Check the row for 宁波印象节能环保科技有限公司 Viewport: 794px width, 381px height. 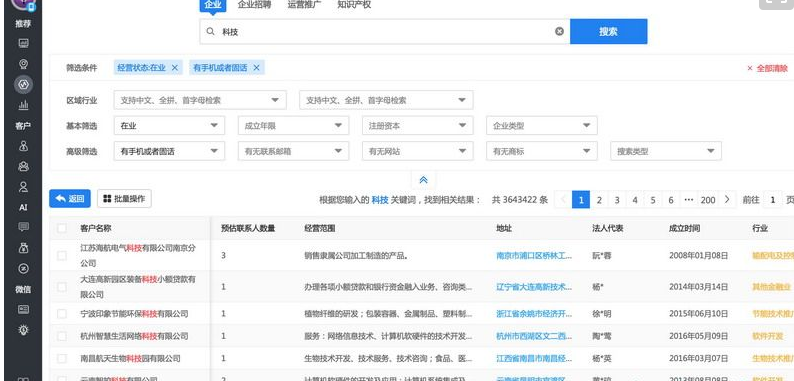pyautogui.click(x=62, y=314)
